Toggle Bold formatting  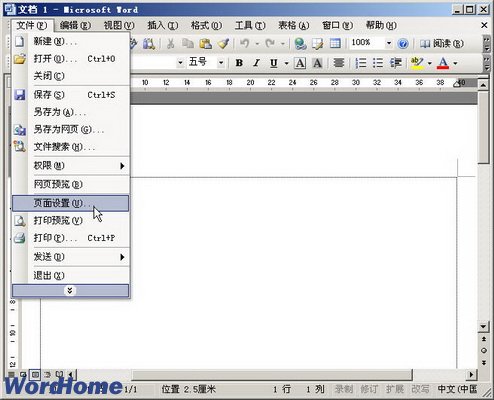[239, 63]
